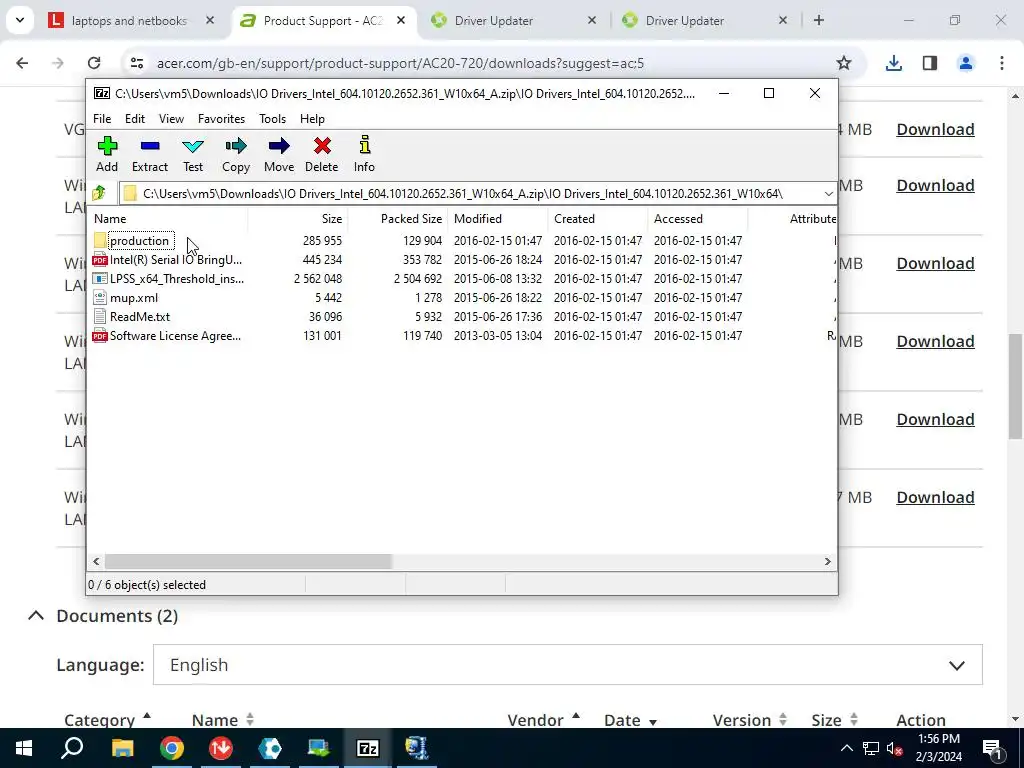Click Acer page vertical scrollbar thumb
The height and width of the screenshot is (768, 1024).
[1015, 385]
